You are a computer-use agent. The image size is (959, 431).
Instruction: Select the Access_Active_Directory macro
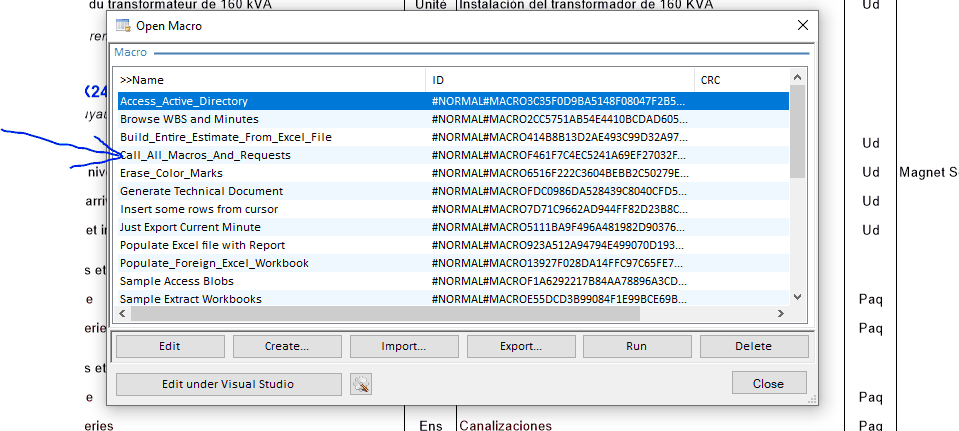coord(184,101)
